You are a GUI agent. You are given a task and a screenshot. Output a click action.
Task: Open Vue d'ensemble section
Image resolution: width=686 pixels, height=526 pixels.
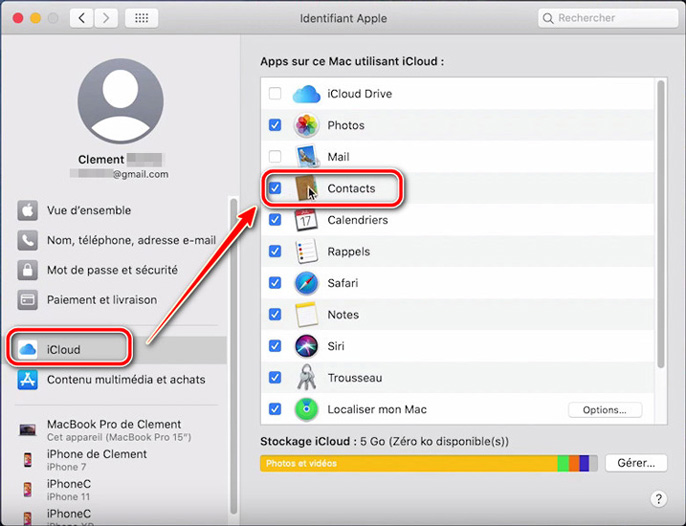pyautogui.click(x=89, y=210)
